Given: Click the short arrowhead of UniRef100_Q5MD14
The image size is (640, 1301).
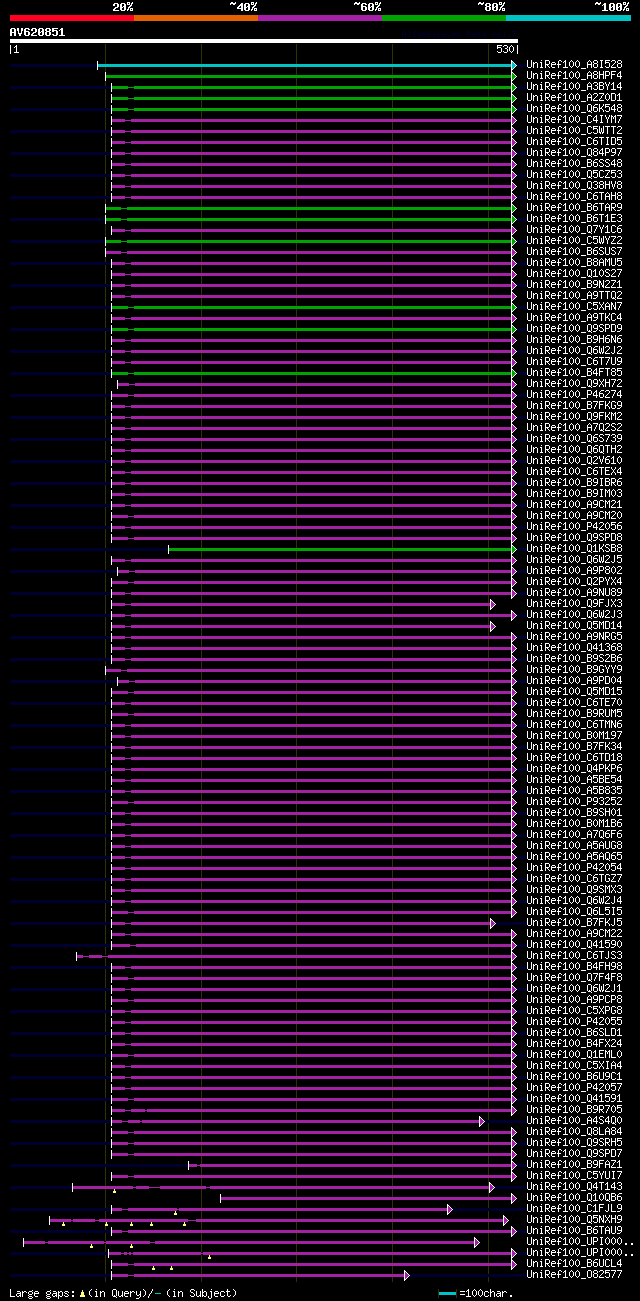Looking at the screenshot, I should click(x=493, y=625).
